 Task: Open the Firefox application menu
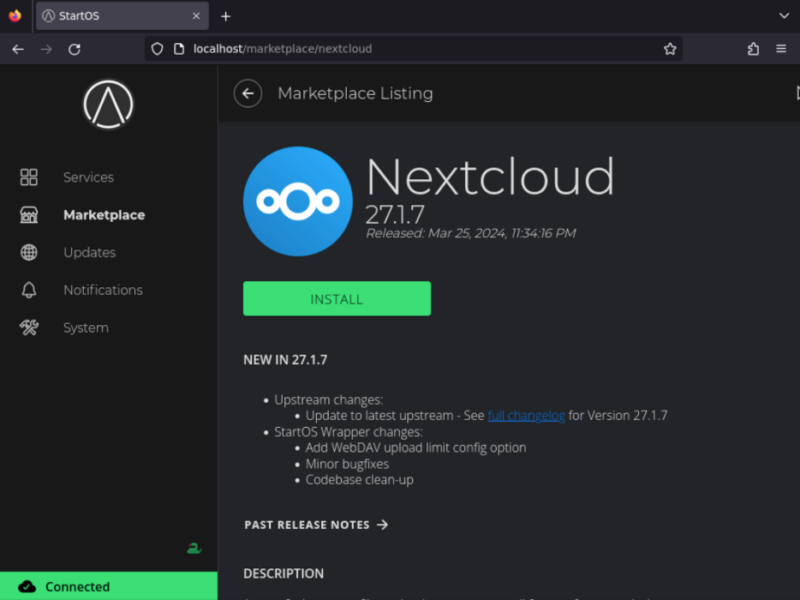[x=781, y=48]
